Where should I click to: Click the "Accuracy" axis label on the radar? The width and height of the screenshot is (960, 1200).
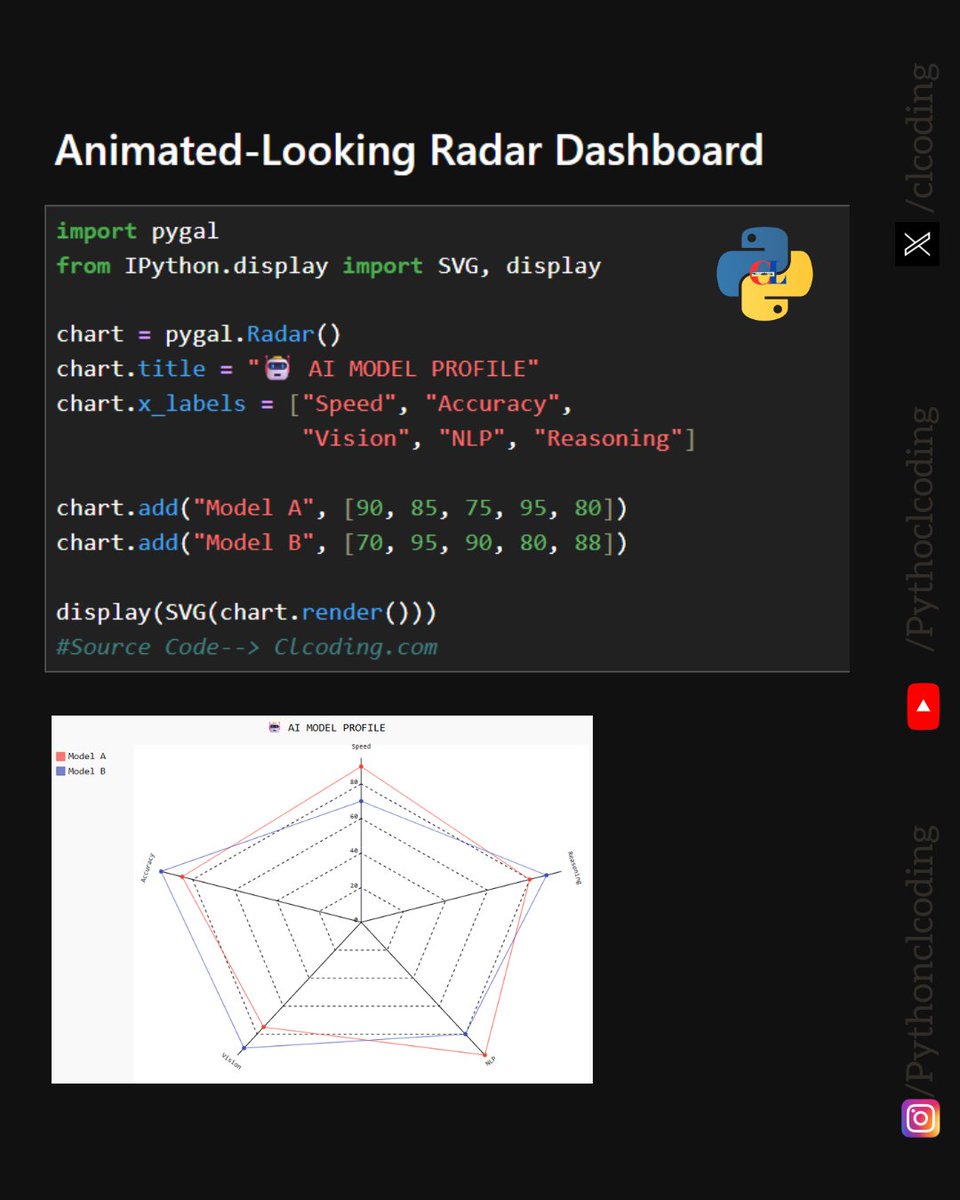150,867
